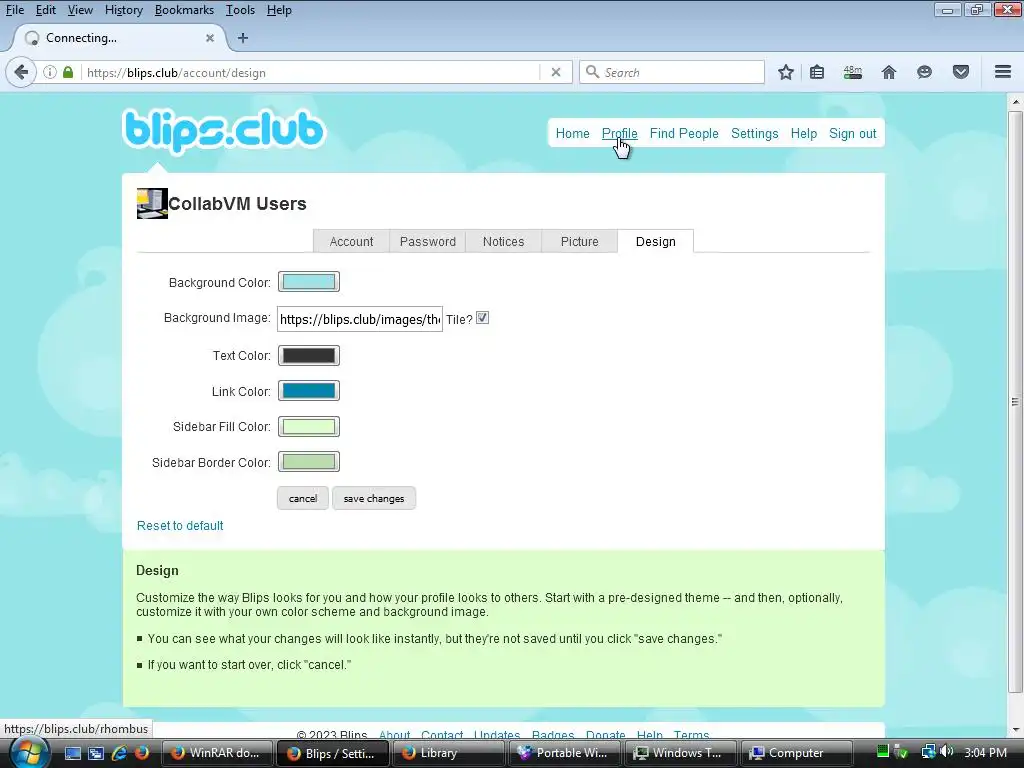The width and height of the screenshot is (1024, 768).
Task: Stop page loading with the X button
Action: pos(556,72)
